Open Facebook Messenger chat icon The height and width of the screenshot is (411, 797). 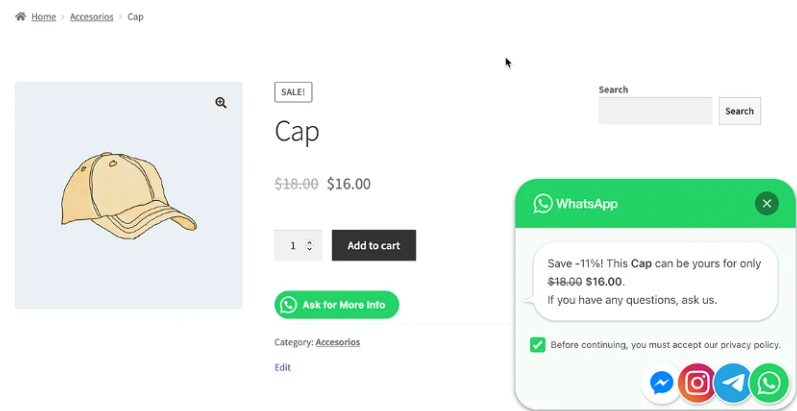coord(661,383)
